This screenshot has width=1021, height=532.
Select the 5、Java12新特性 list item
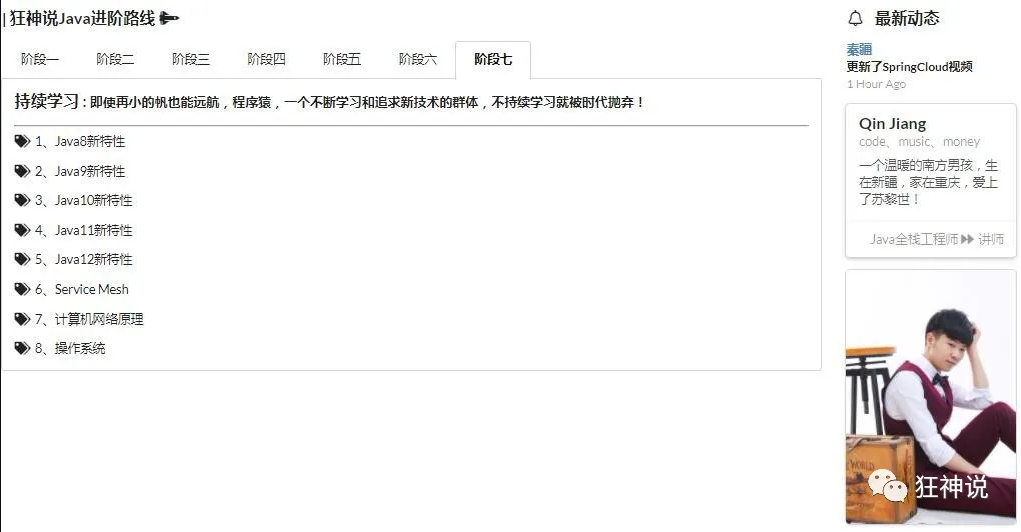click(83, 259)
